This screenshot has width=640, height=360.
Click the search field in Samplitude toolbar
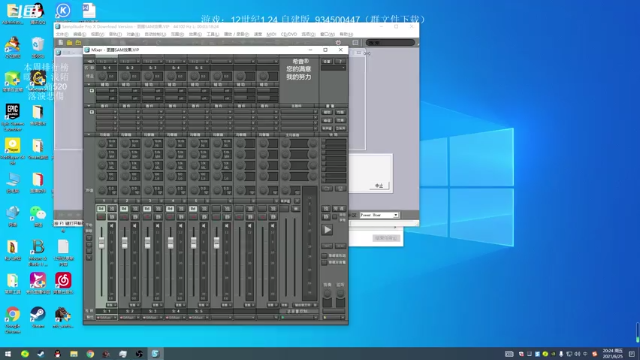[x=391, y=42]
